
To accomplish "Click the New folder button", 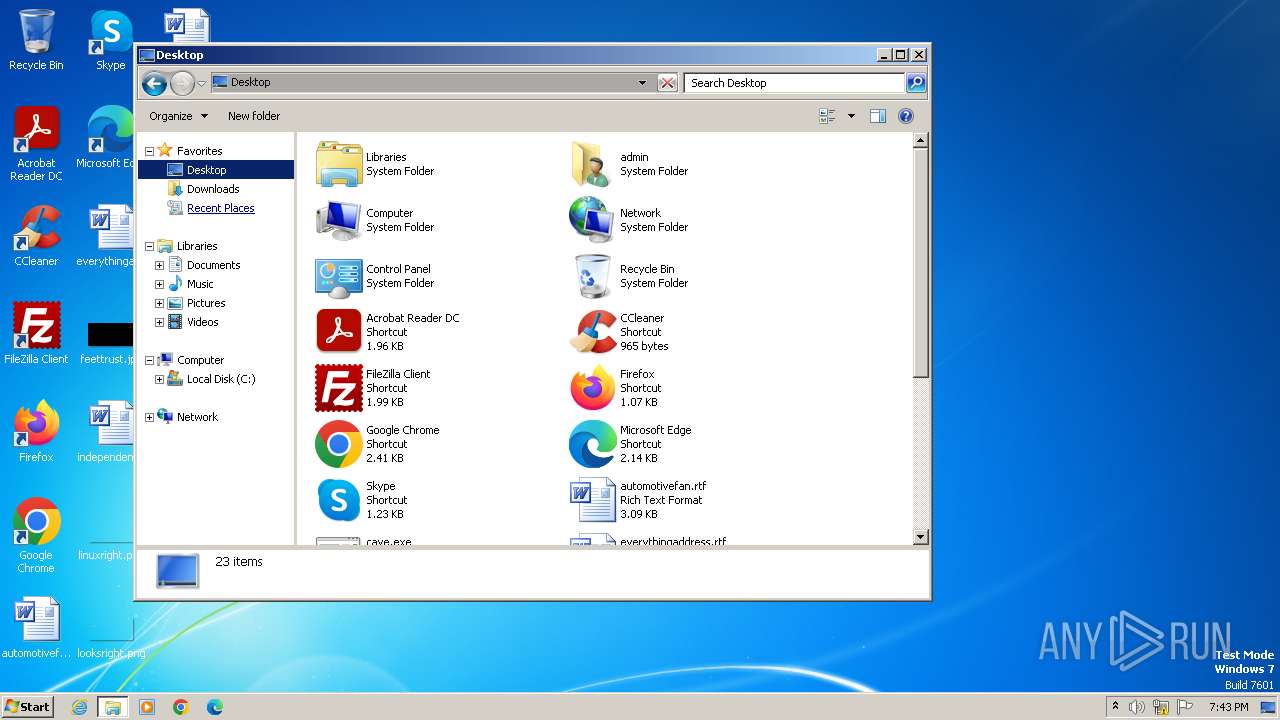I will (x=254, y=116).
